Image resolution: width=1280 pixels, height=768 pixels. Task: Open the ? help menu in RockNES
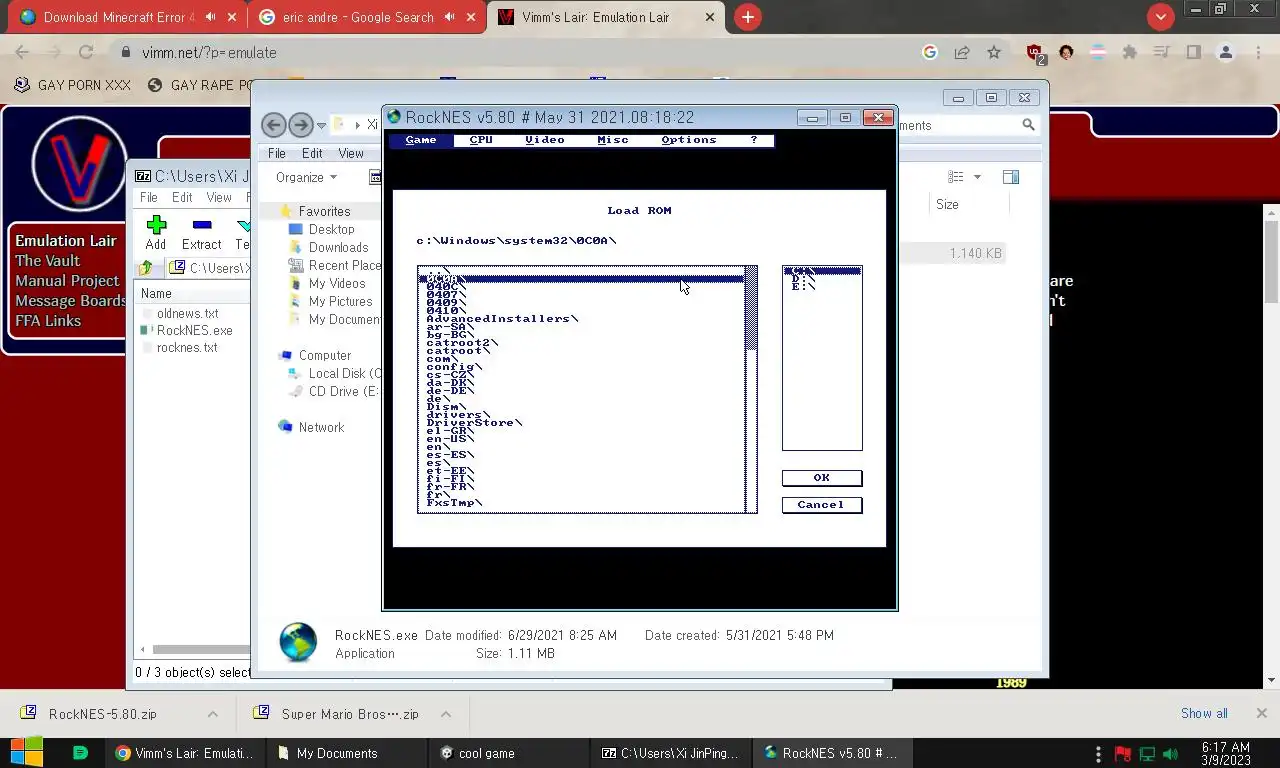click(754, 140)
